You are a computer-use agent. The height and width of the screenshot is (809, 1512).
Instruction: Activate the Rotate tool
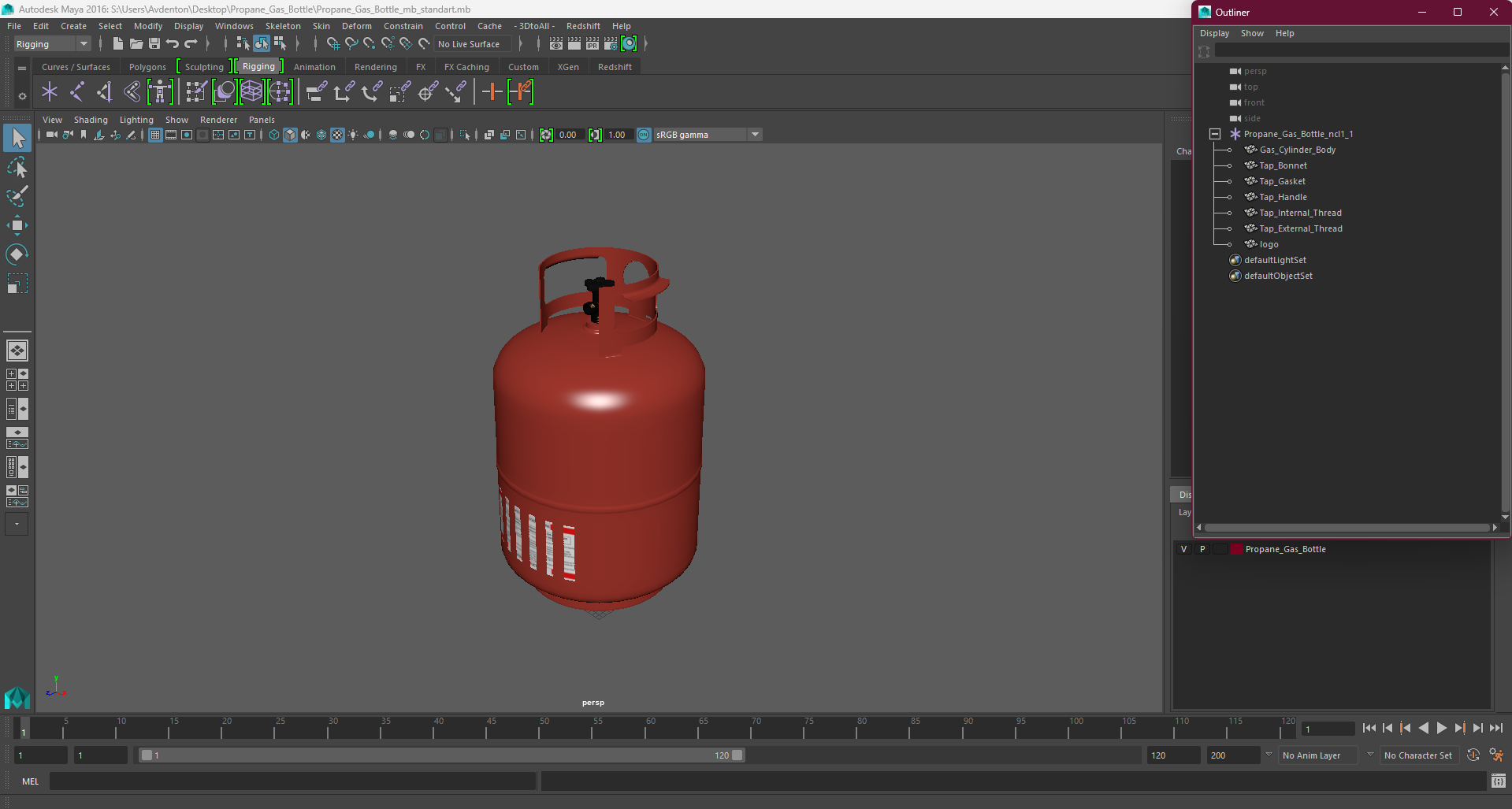point(17,254)
